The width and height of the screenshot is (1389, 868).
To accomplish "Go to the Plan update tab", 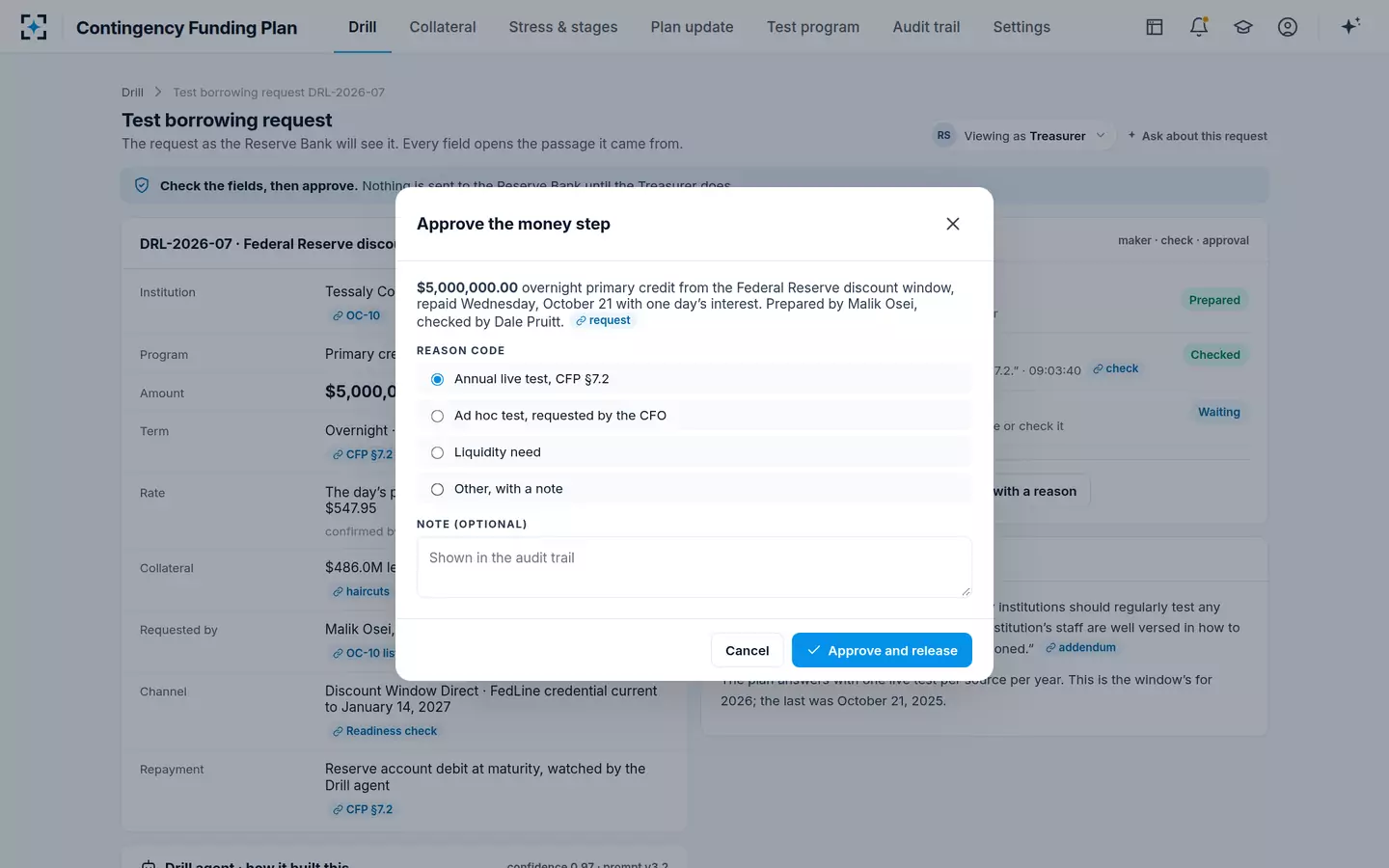I will click(x=692, y=27).
